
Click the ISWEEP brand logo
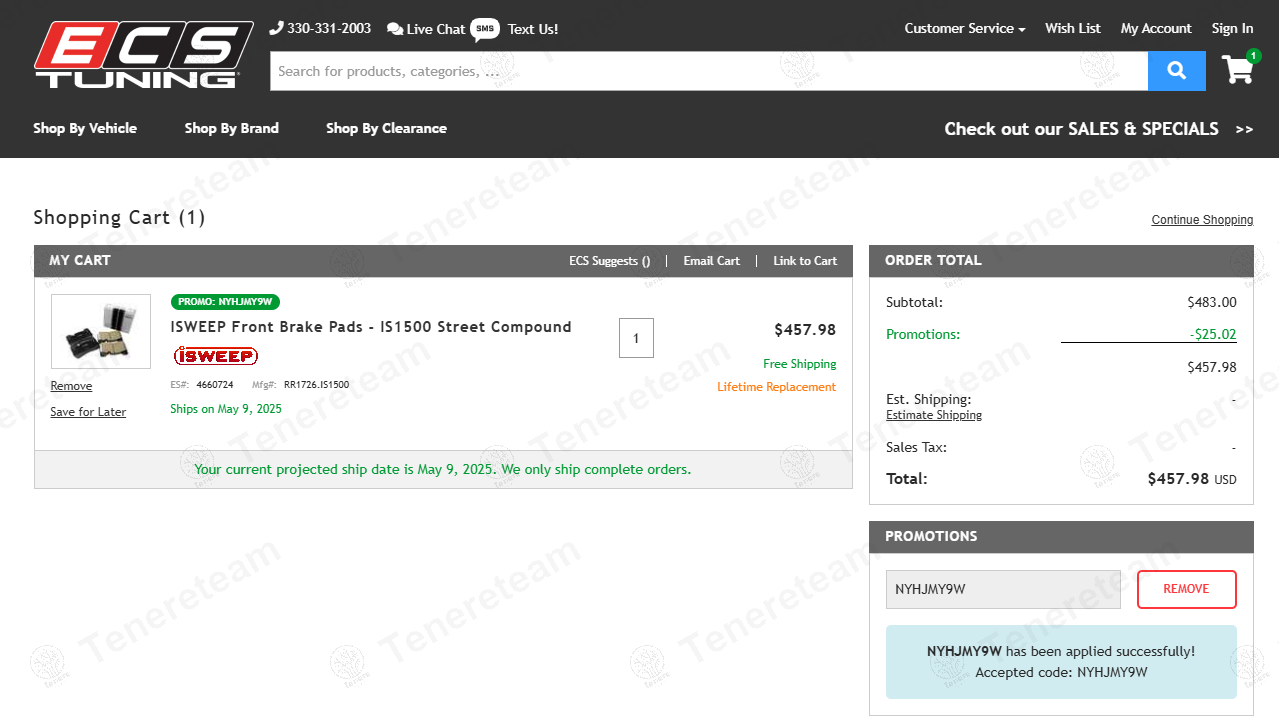coord(215,356)
